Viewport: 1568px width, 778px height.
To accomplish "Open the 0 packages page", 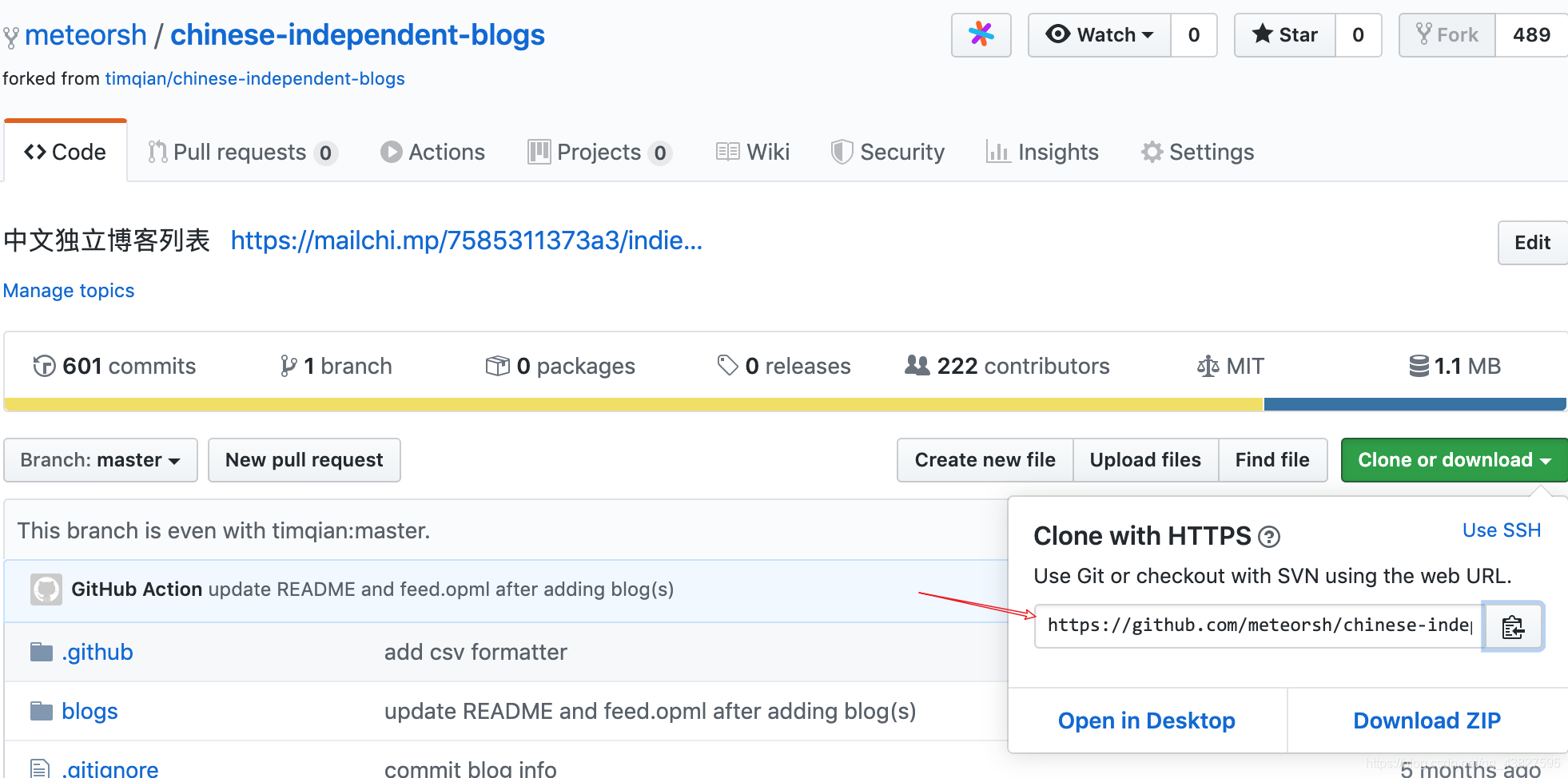I will [560, 366].
